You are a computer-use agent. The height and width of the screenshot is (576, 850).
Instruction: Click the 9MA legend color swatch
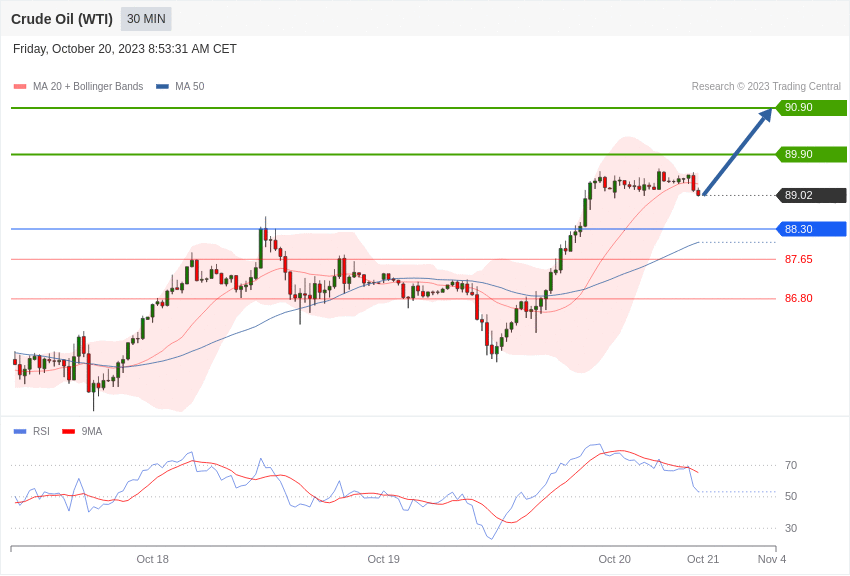(x=69, y=431)
